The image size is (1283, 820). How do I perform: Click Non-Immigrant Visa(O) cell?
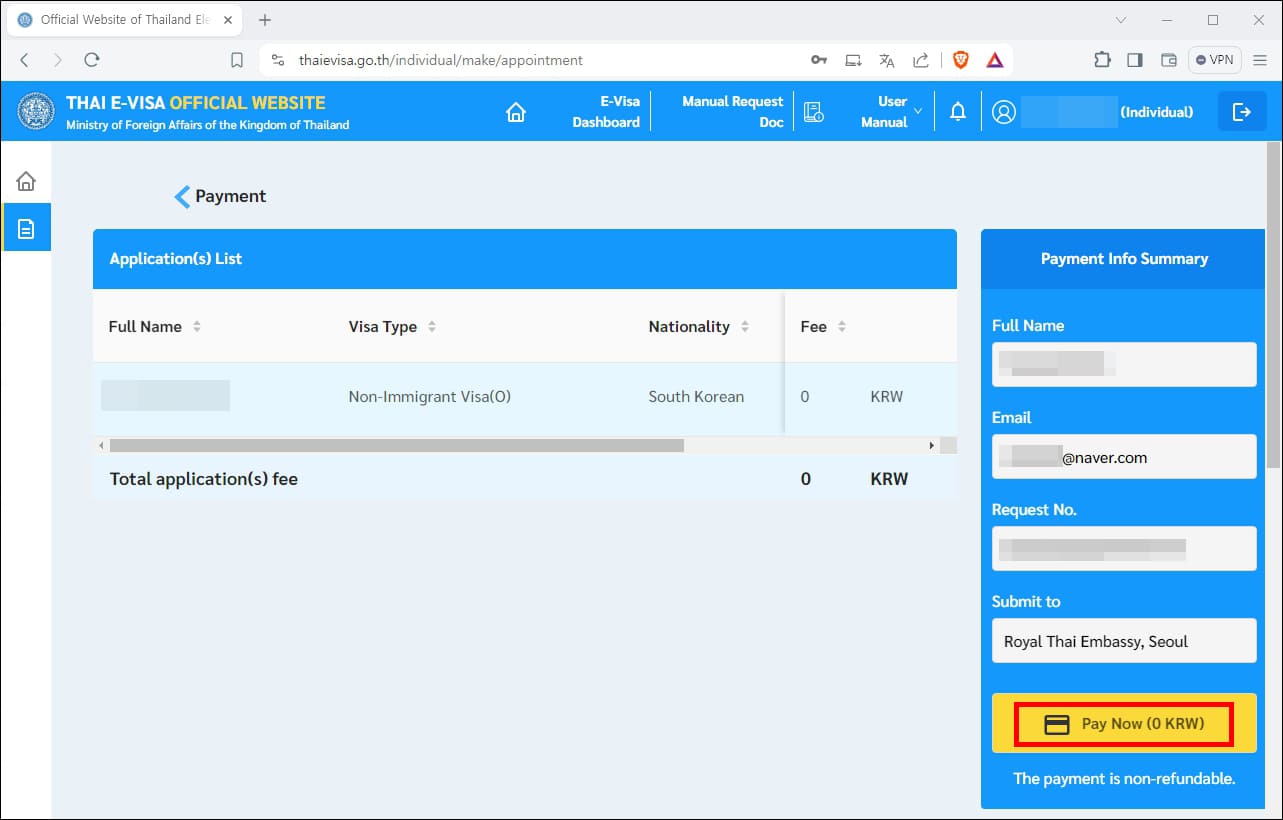[x=430, y=397]
